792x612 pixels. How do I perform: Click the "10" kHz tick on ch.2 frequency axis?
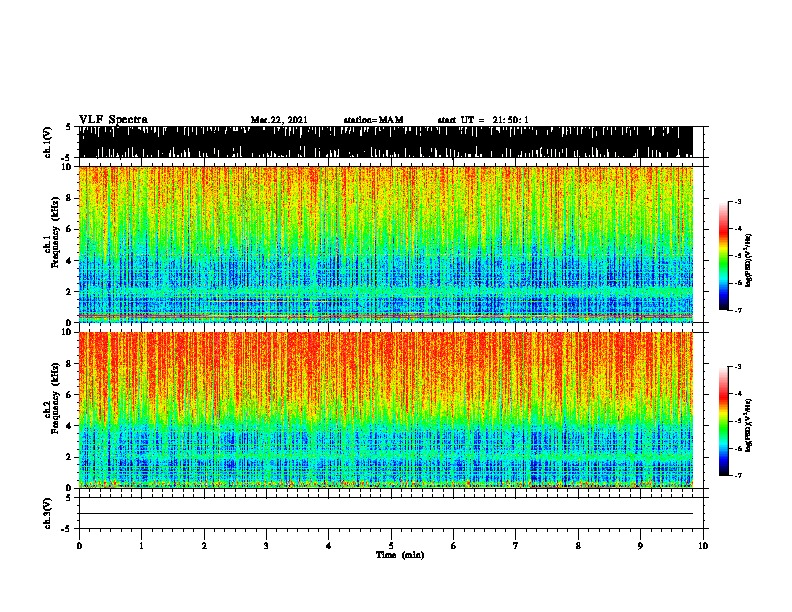[67, 332]
